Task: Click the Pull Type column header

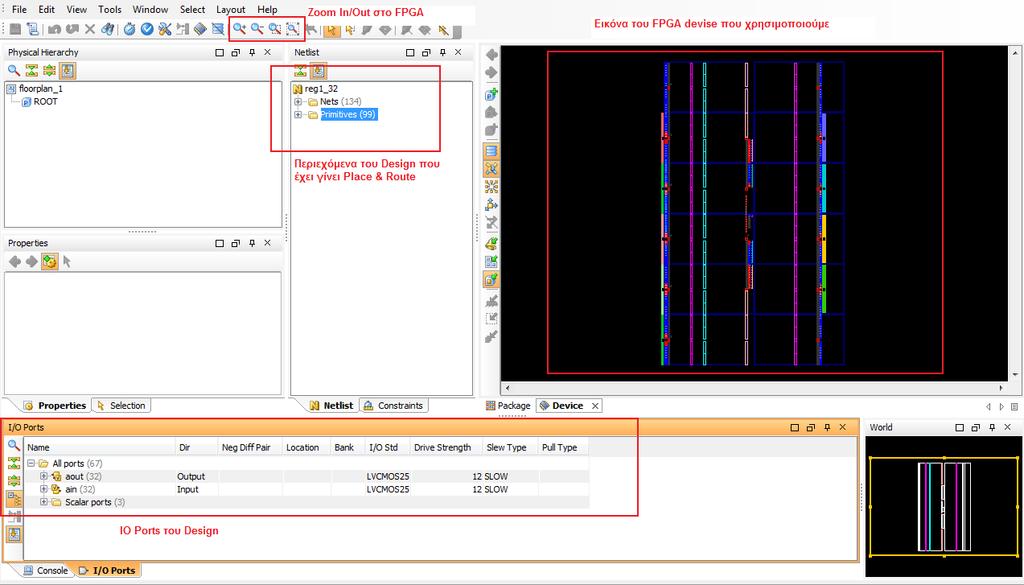Action: pos(563,447)
